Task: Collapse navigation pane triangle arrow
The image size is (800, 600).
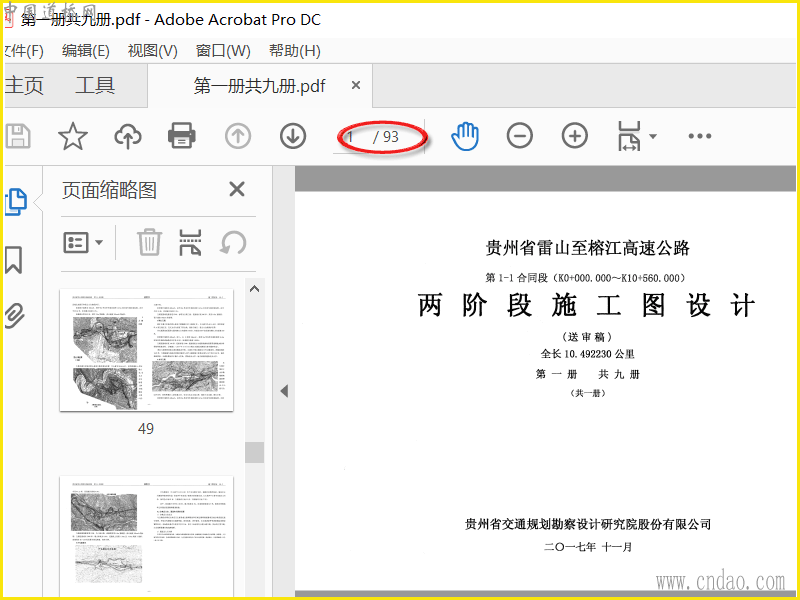Action: 284,391
